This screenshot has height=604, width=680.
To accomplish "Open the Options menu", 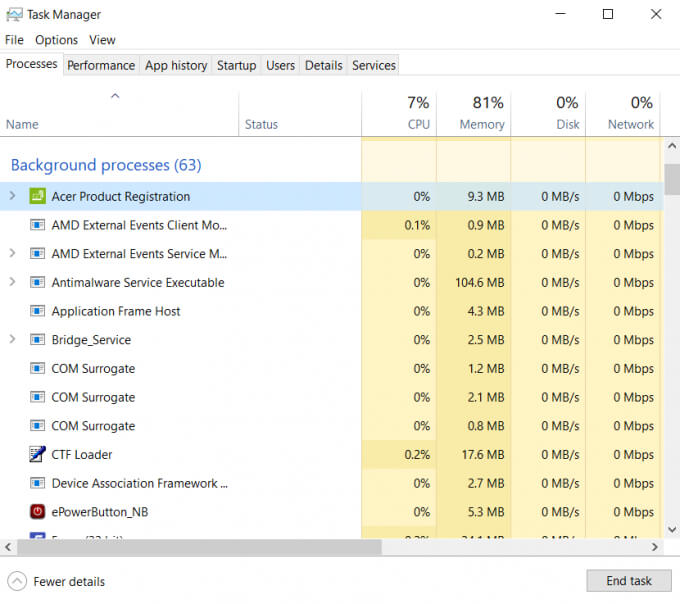I will click(56, 40).
